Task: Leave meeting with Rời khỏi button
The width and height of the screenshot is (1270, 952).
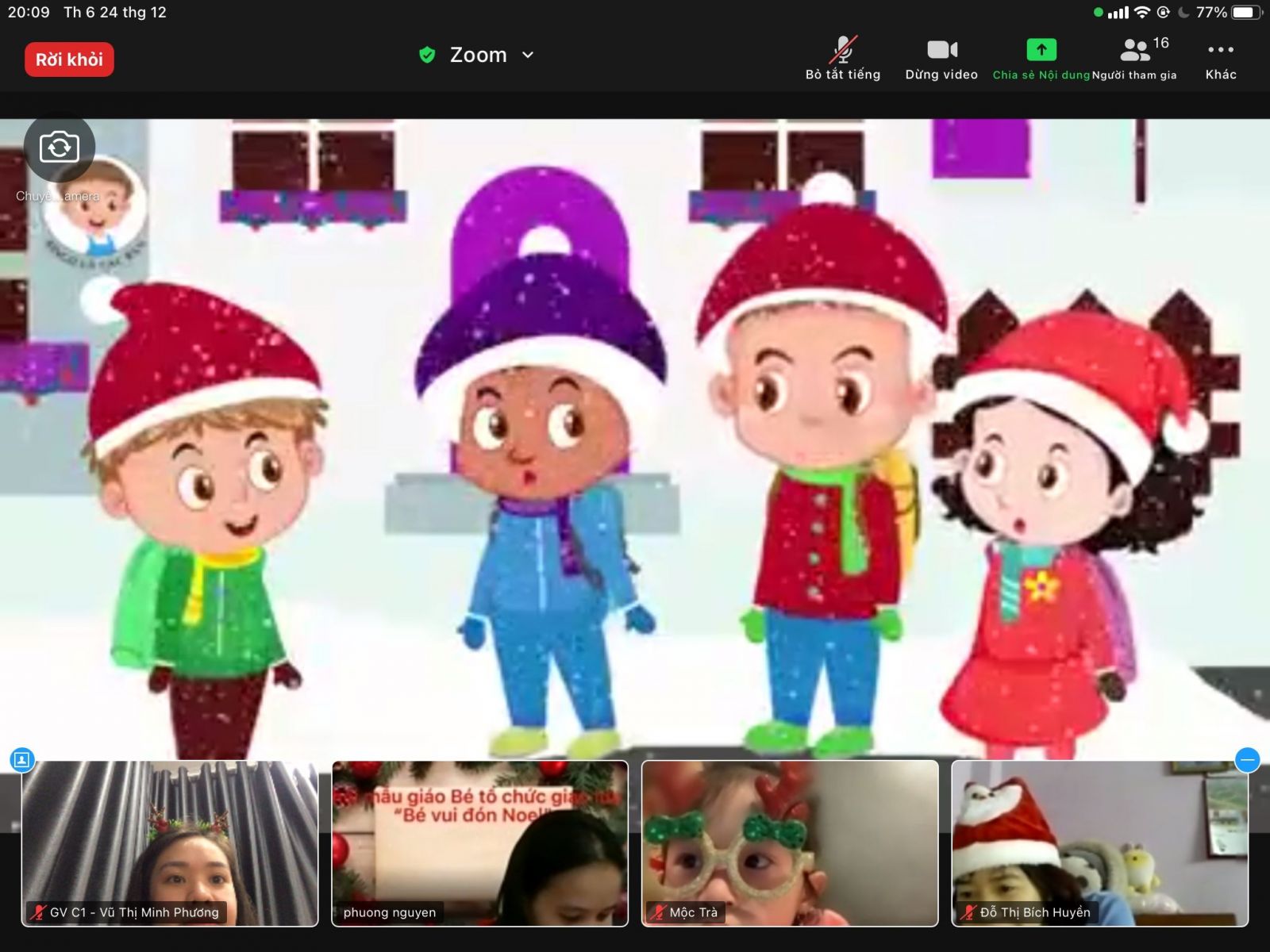Action: (x=69, y=59)
